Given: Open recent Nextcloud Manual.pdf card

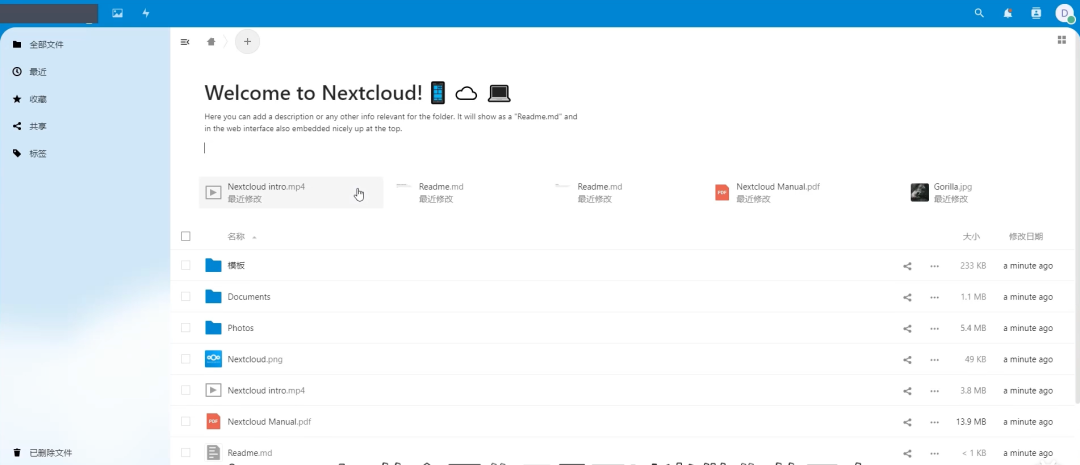Looking at the screenshot, I should point(776,193).
